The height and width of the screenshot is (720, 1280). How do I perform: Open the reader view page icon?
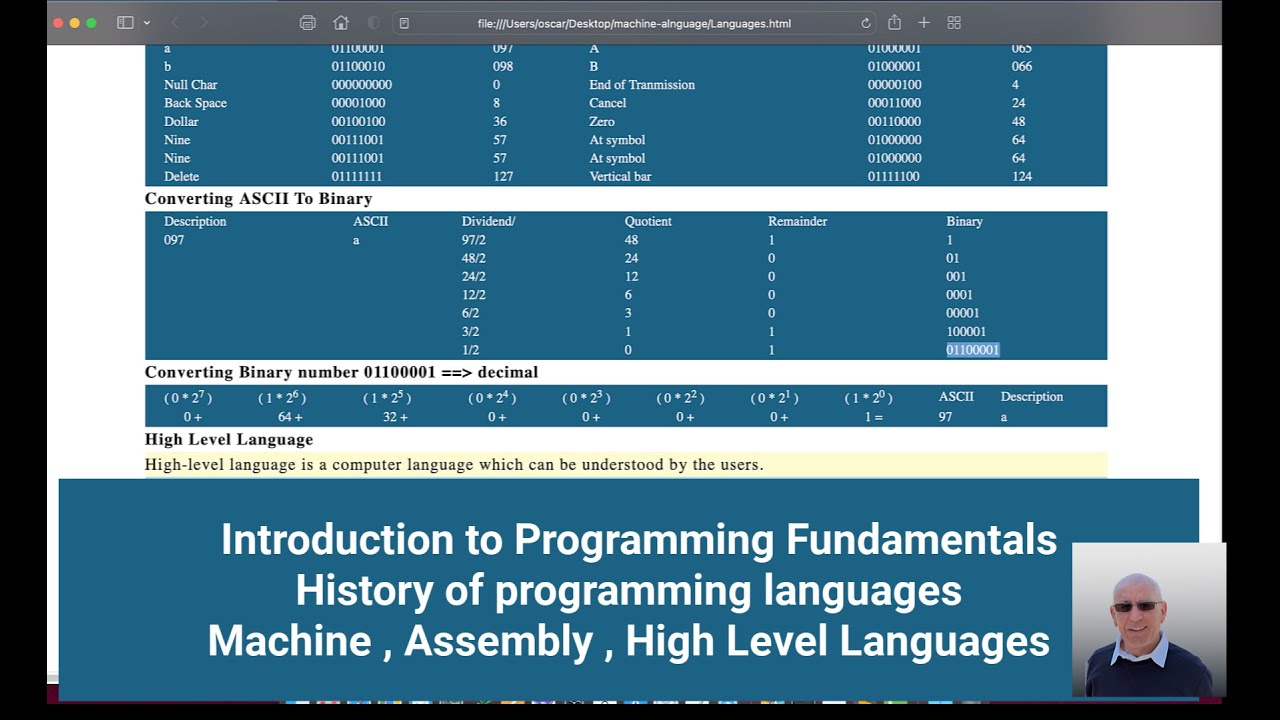point(404,23)
